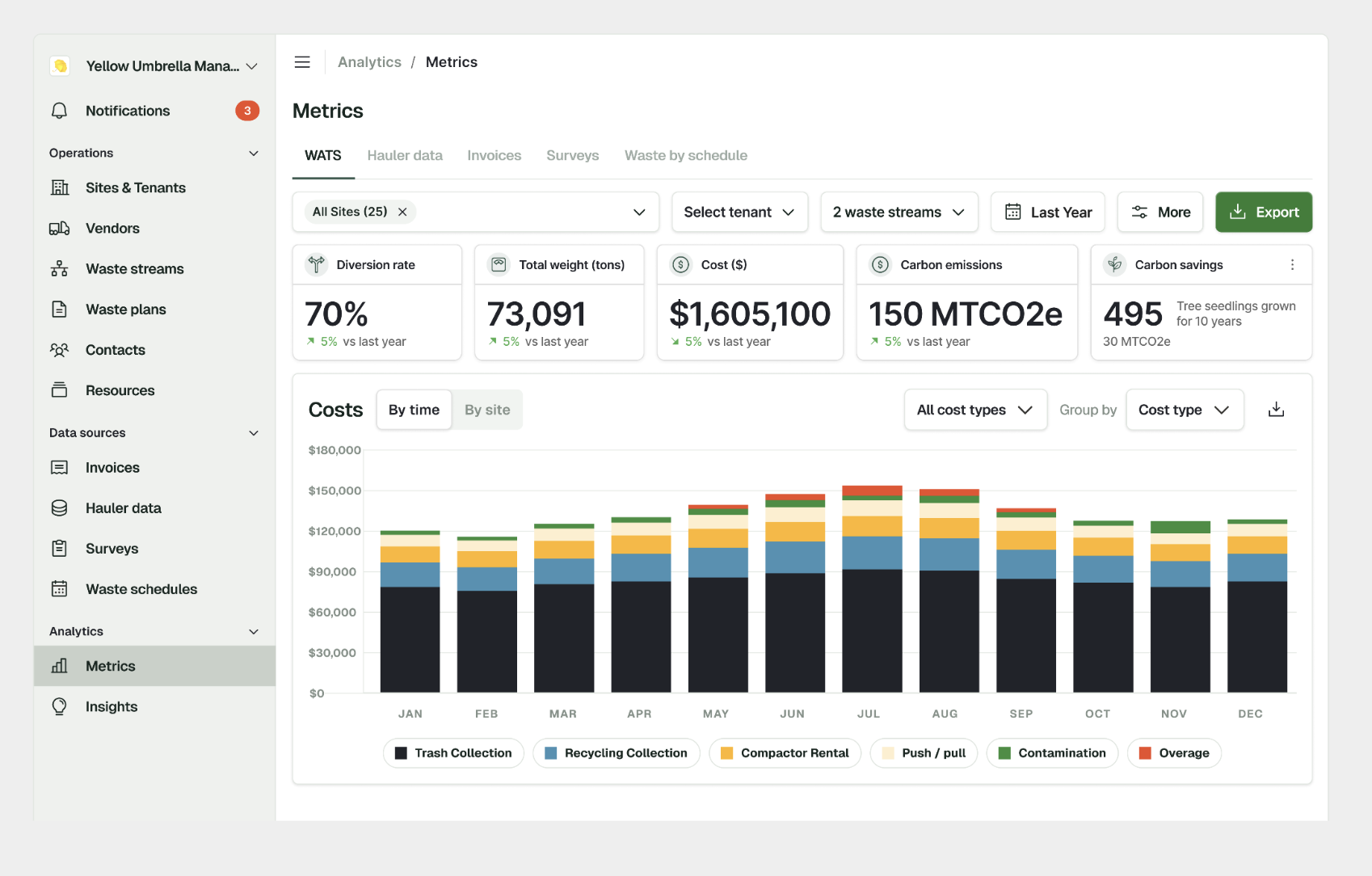Switch Costs view to By site
This screenshot has width=1372, height=876.
pos(487,410)
